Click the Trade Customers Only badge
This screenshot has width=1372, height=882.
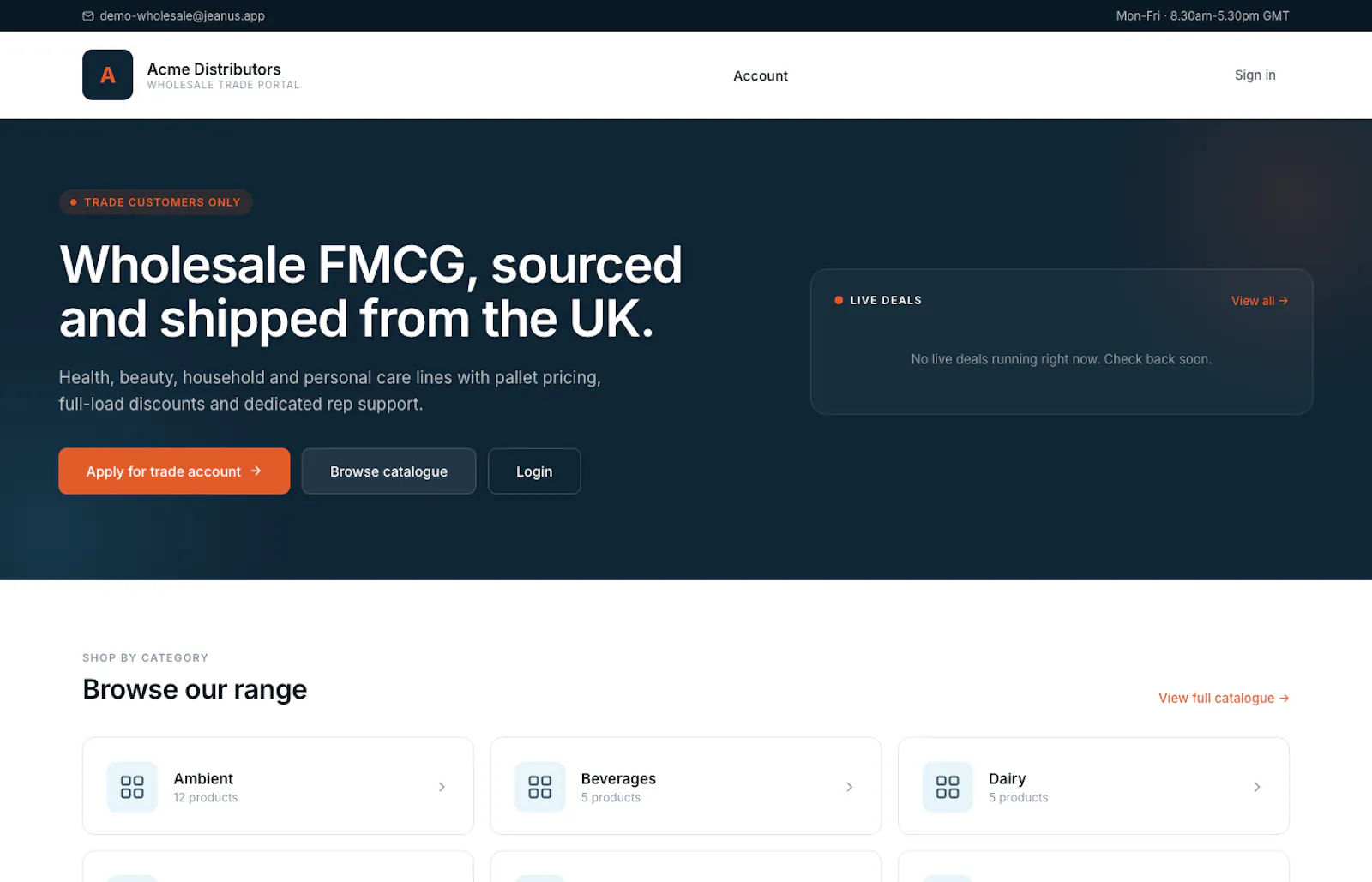point(155,202)
